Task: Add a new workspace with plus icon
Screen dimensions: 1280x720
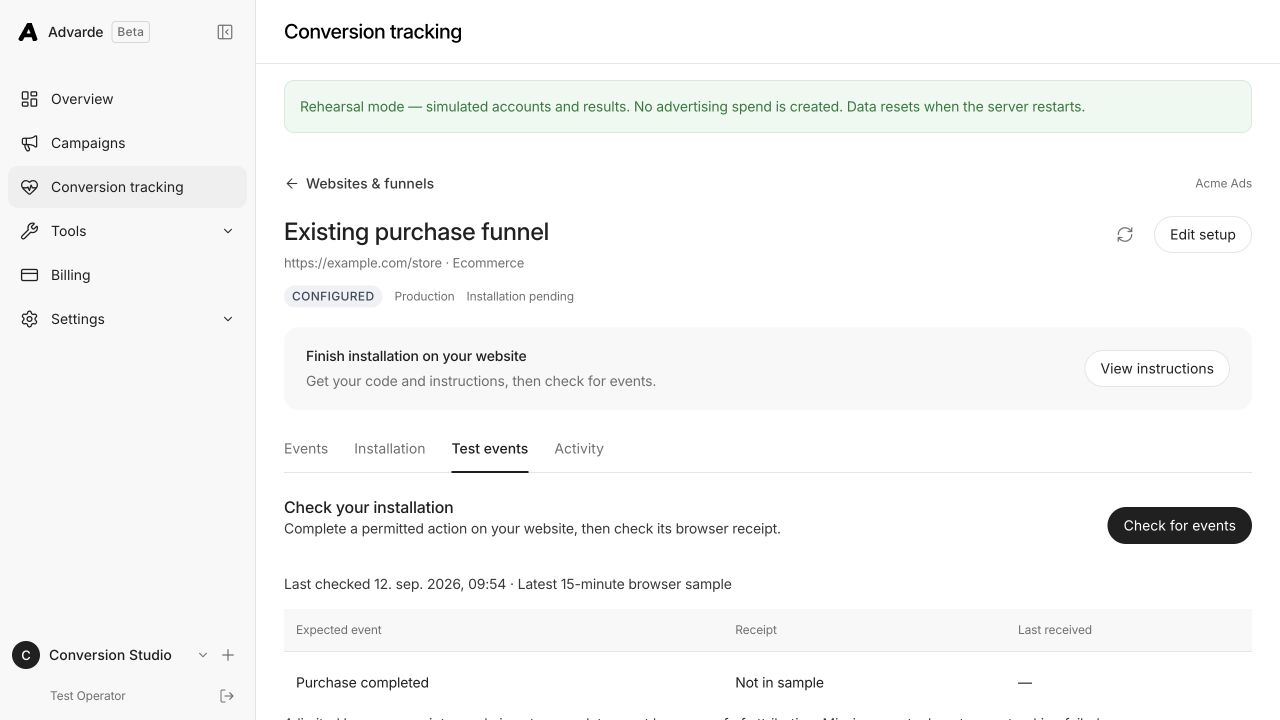Action: point(228,655)
